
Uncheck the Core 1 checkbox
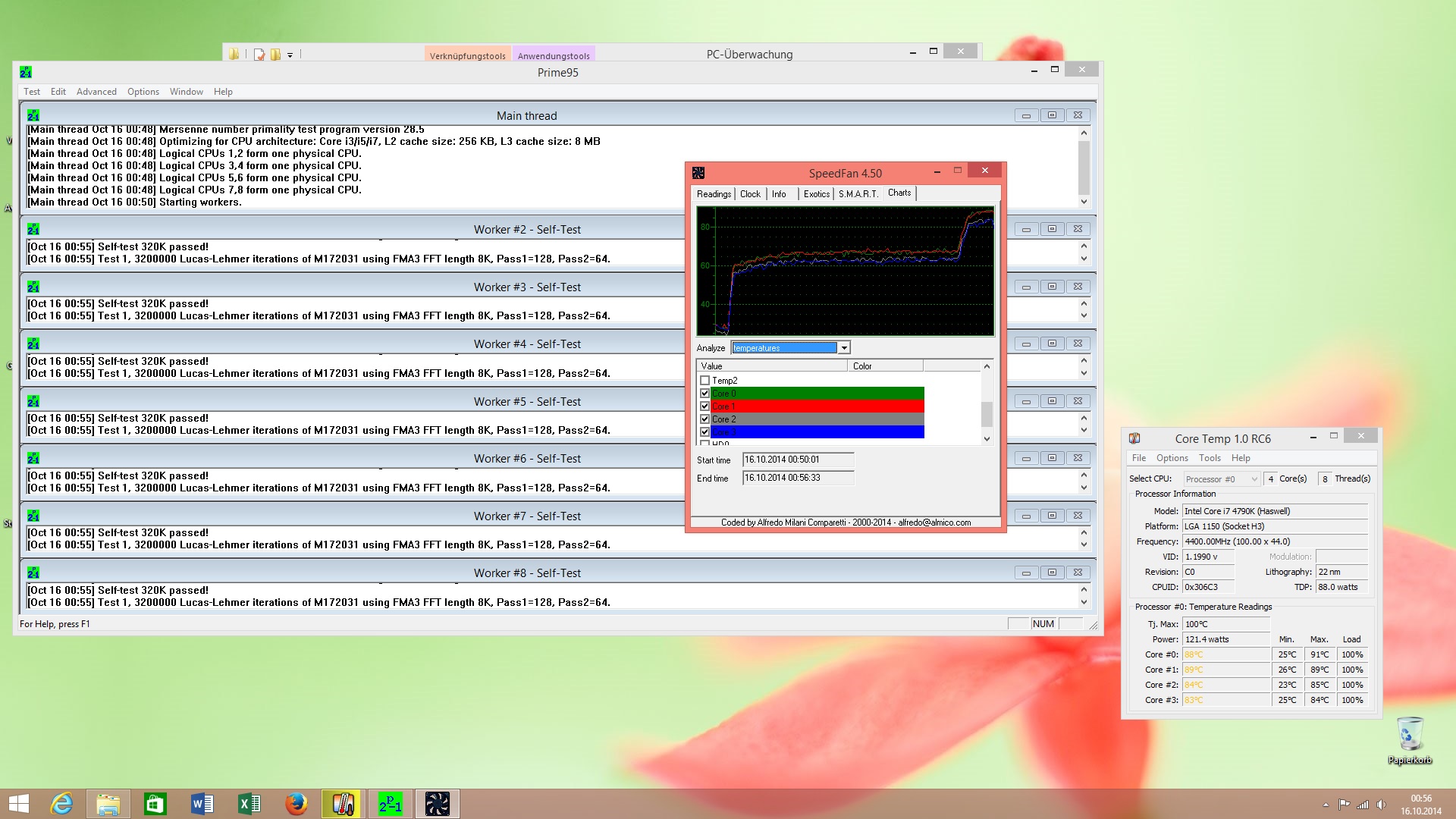(704, 406)
